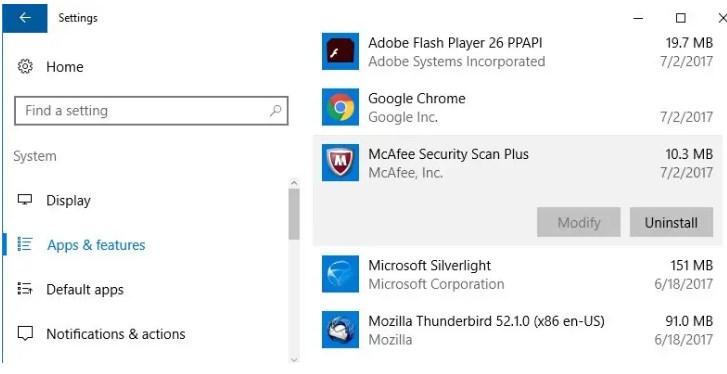727x374 pixels.
Task: Click the Adobe Systems Incorporated publisher
Action: tap(457, 62)
